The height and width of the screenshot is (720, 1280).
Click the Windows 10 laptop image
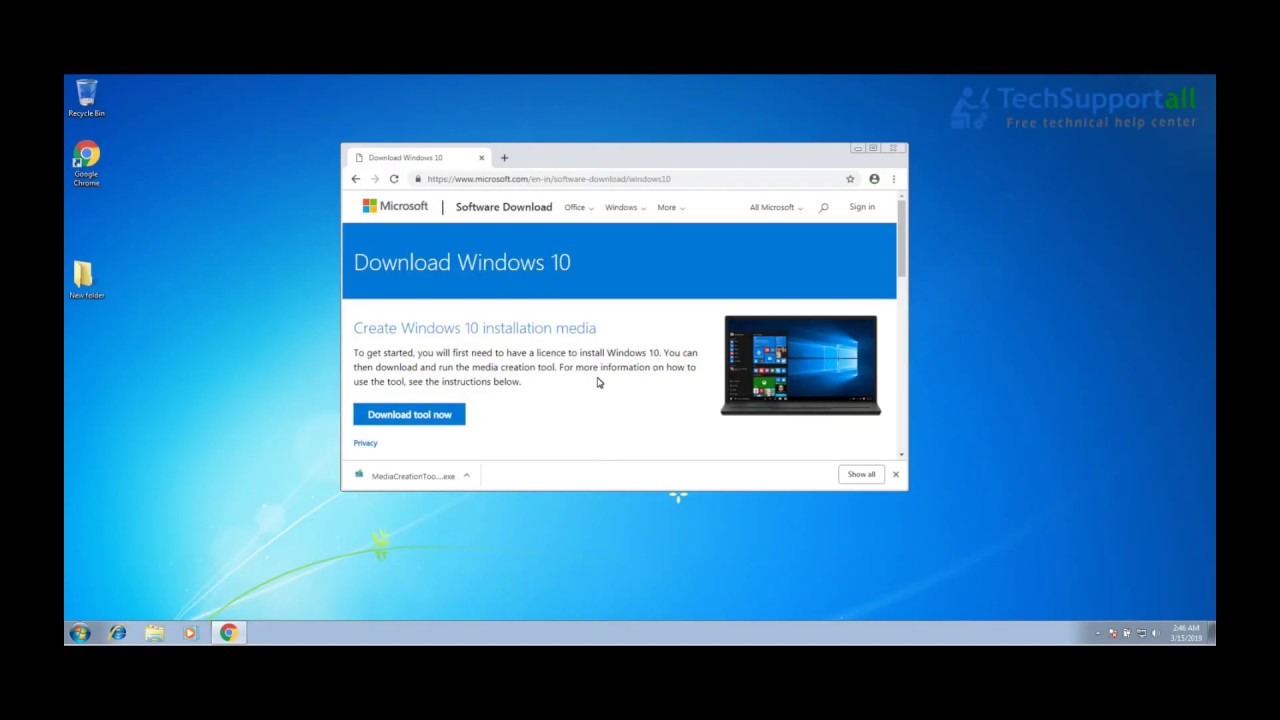tap(801, 365)
